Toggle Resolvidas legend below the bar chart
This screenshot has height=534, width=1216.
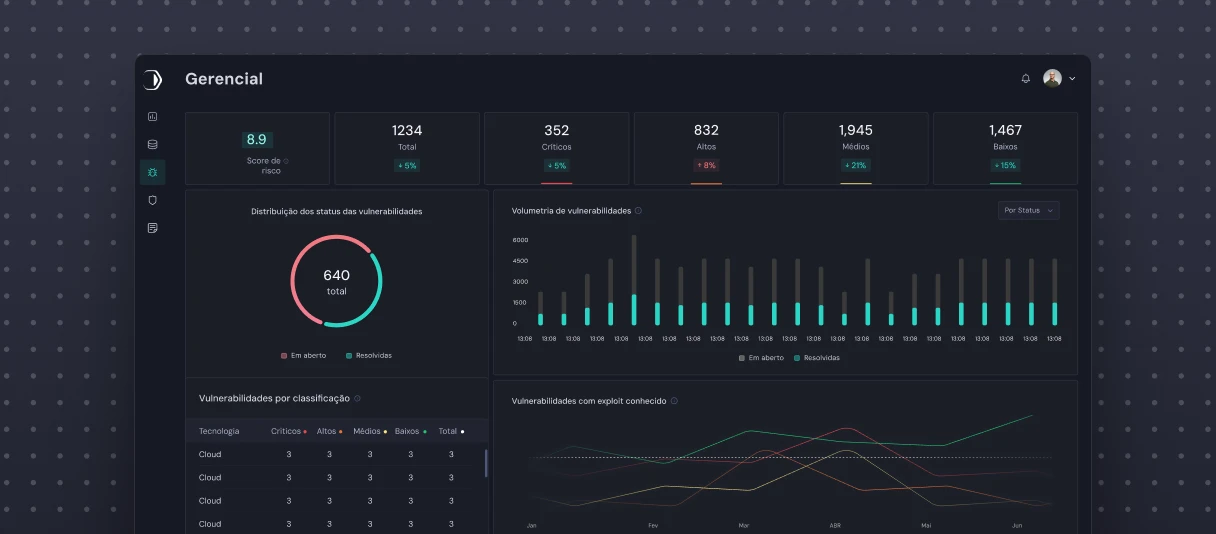click(817, 358)
